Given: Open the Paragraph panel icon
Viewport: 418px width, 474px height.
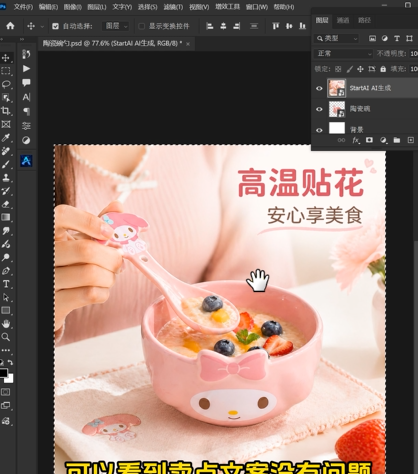Looking at the screenshot, I should point(26,111).
